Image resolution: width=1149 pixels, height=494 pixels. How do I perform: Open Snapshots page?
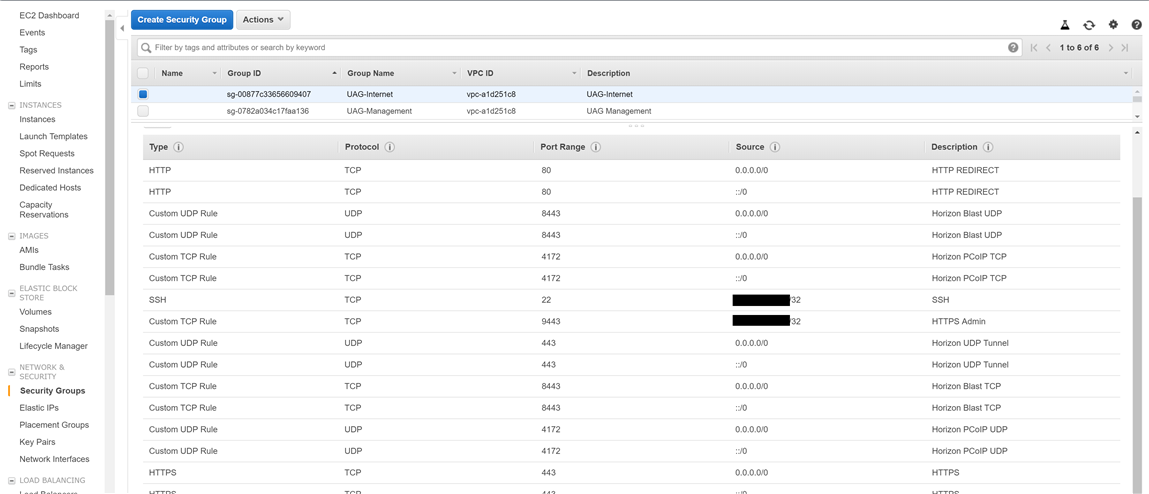pyautogui.click(x=40, y=329)
